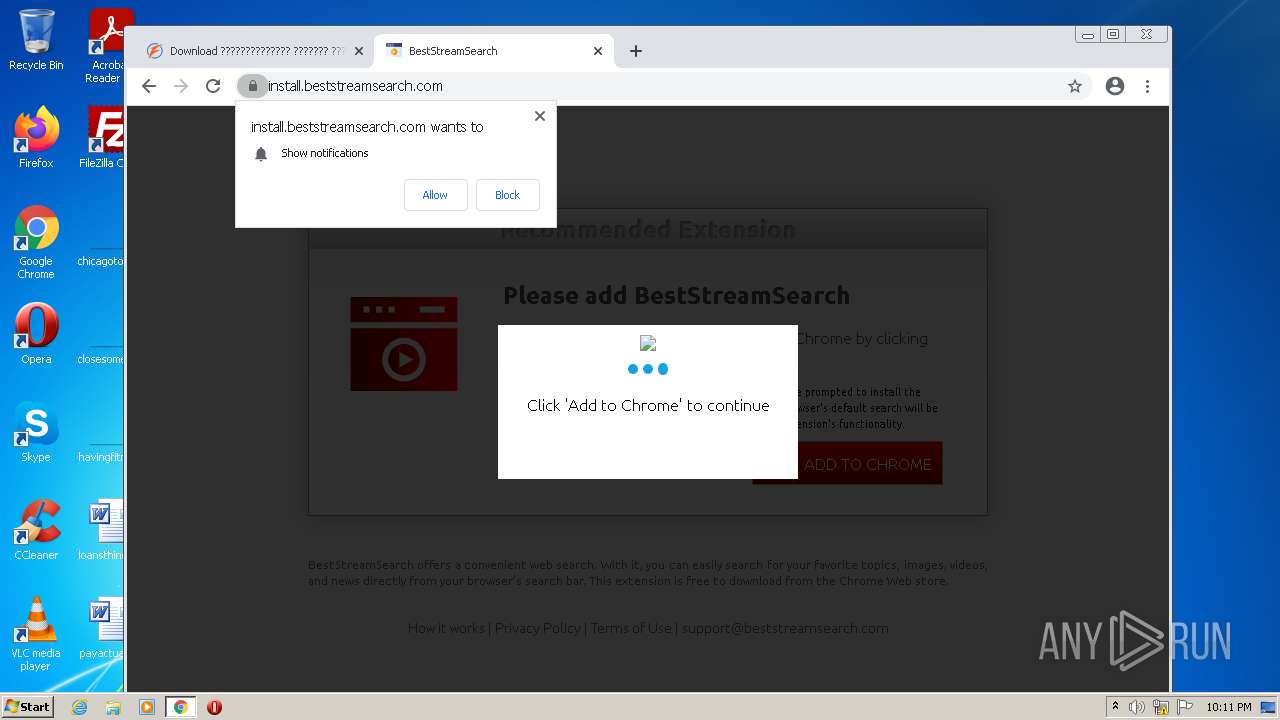This screenshot has height=720, width=1280.
Task: Select the BestStreamSearch tab
Action: coord(494,51)
